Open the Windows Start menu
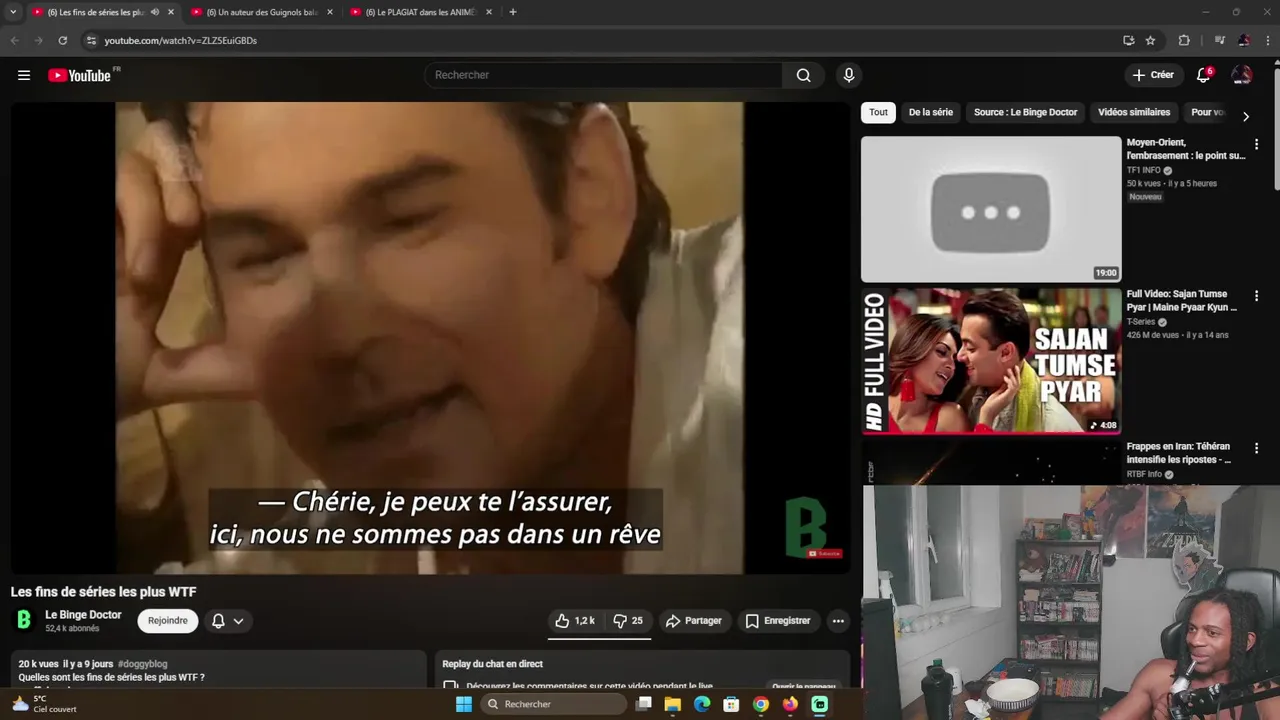Image resolution: width=1280 pixels, height=720 pixels. tap(464, 704)
